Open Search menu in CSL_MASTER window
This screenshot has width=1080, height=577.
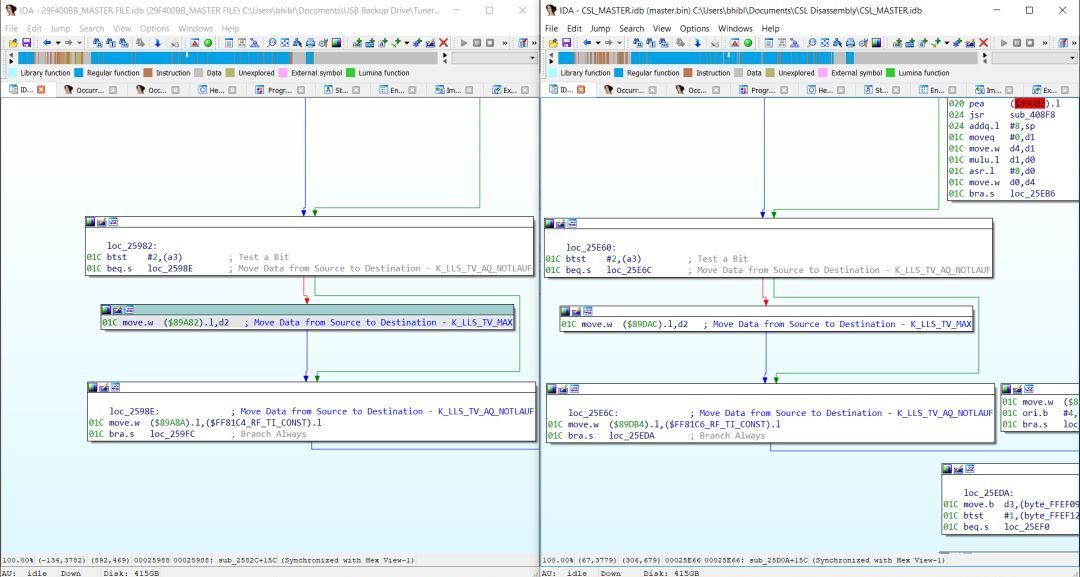click(631, 28)
